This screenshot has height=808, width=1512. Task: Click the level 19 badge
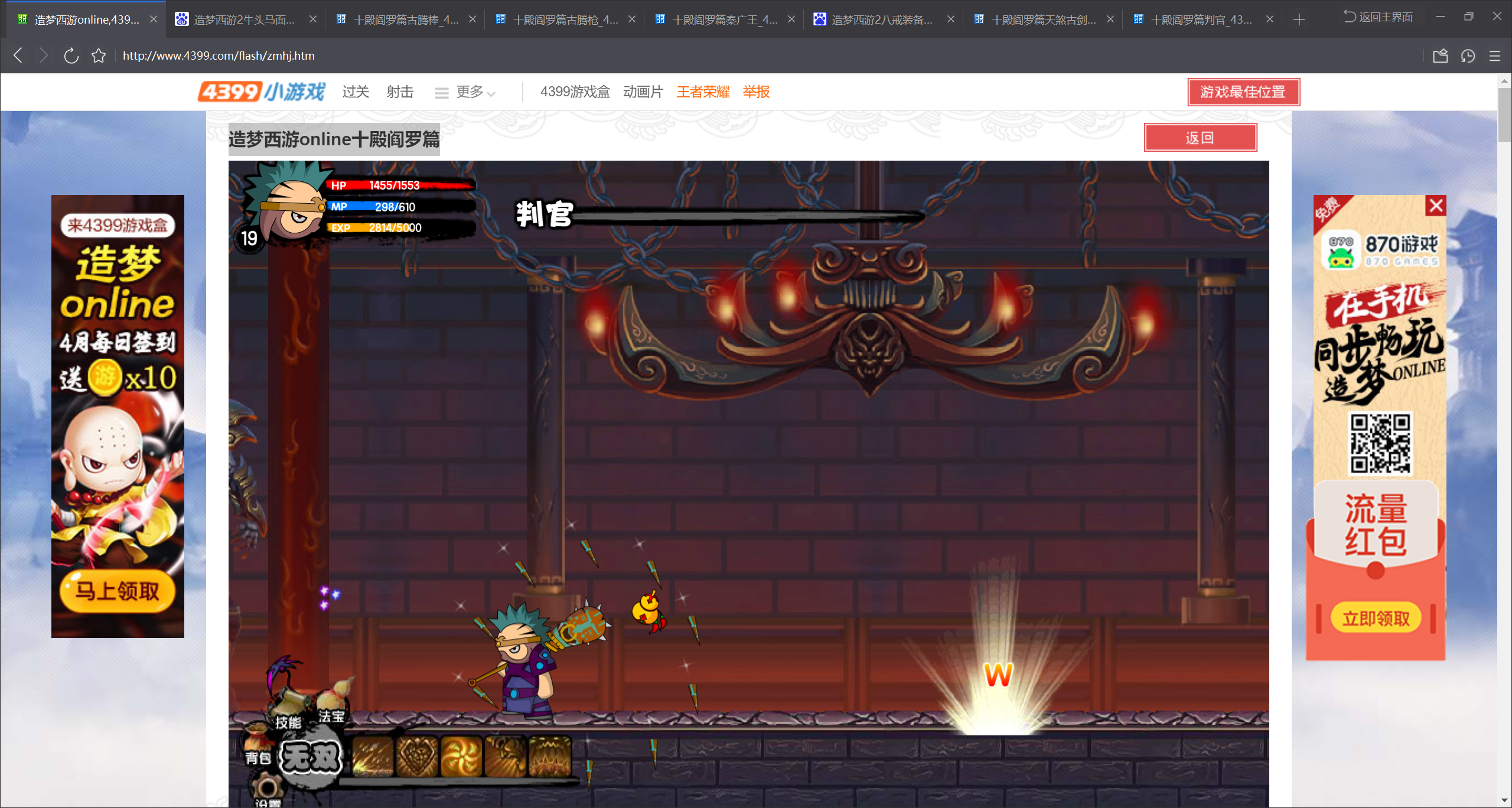[x=249, y=239]
